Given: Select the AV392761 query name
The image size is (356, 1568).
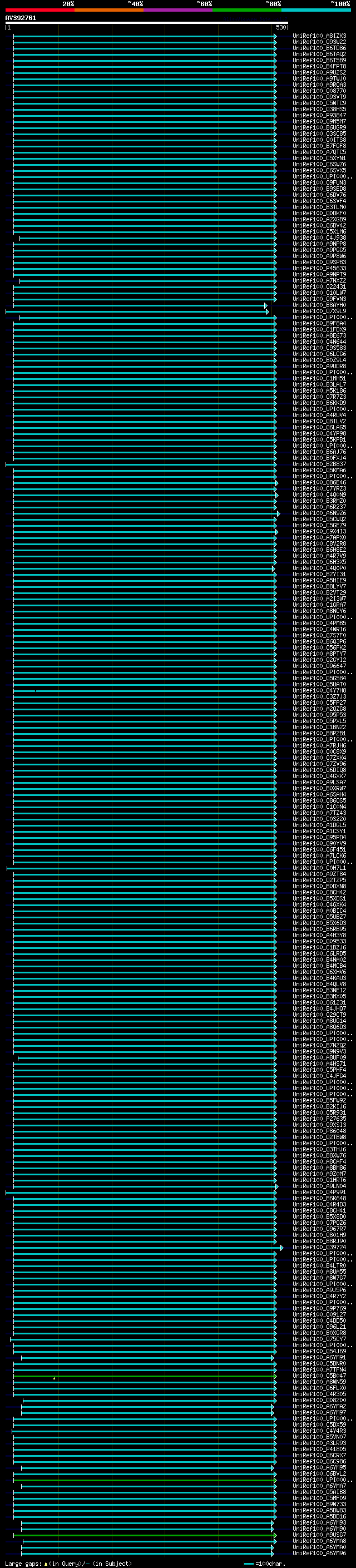Looking at the screenshot, I should click(21, 18).
